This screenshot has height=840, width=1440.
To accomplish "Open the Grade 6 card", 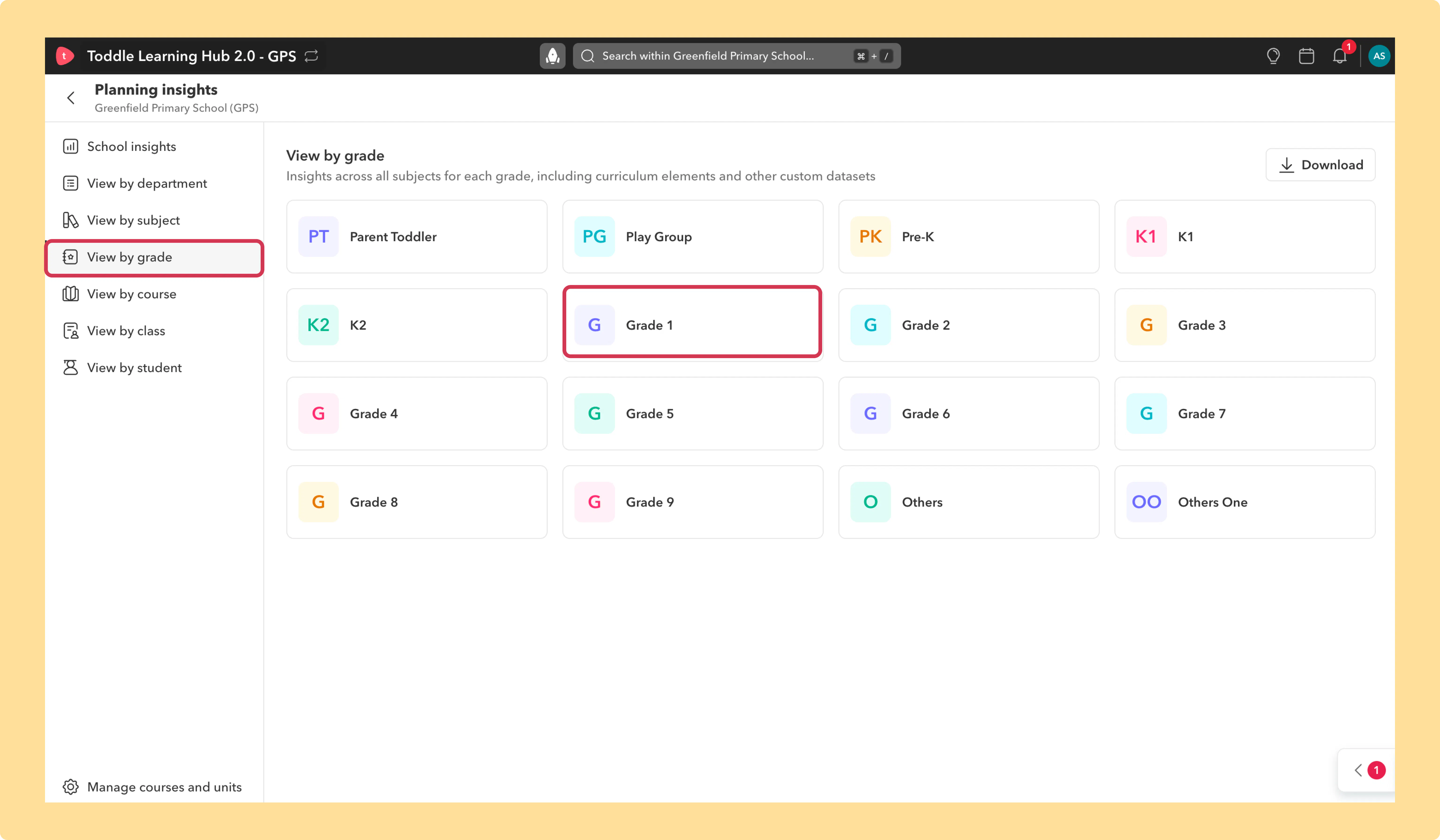I will point(969,413).
